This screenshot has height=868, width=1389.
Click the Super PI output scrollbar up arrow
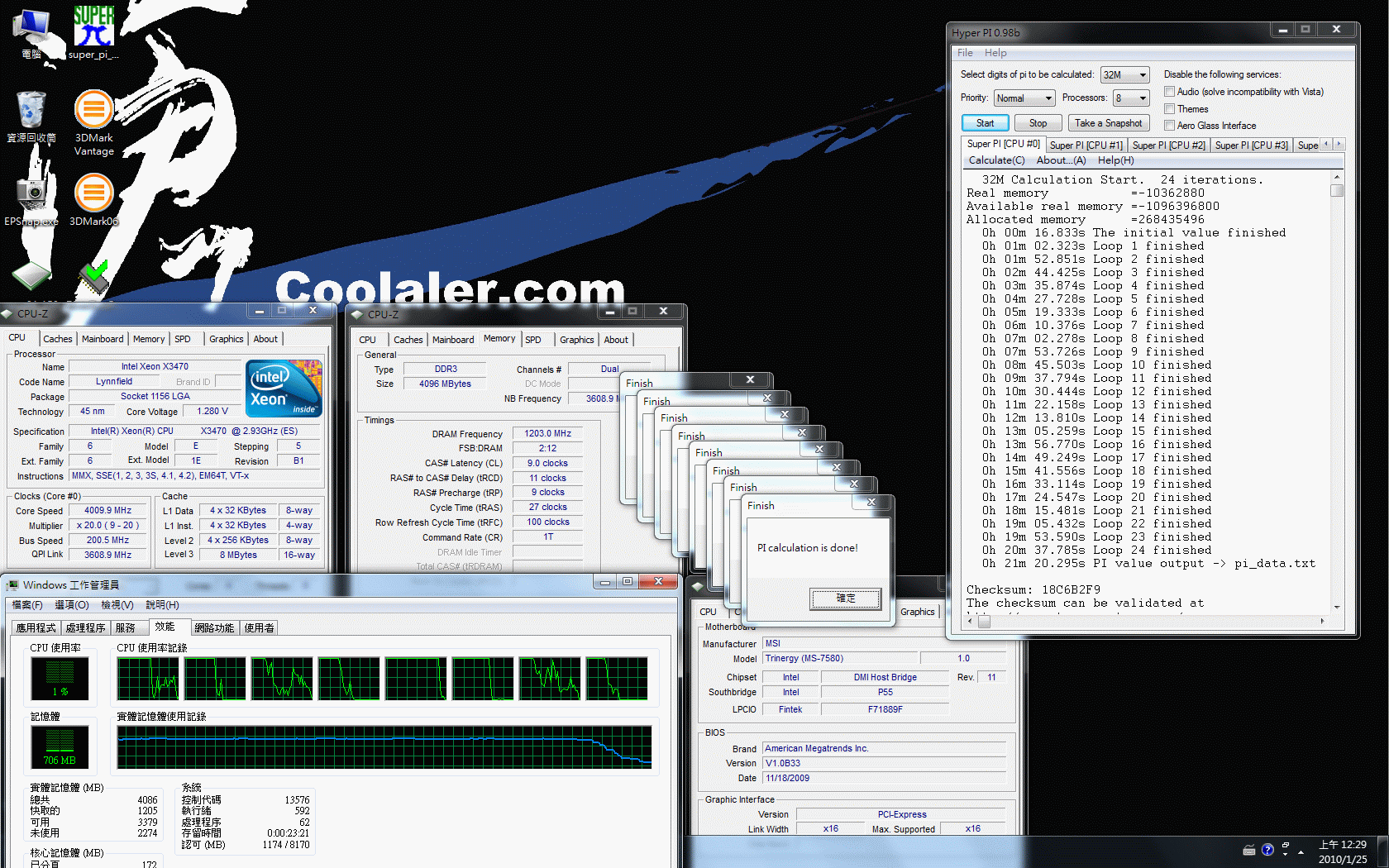(x=1337, y=178)
